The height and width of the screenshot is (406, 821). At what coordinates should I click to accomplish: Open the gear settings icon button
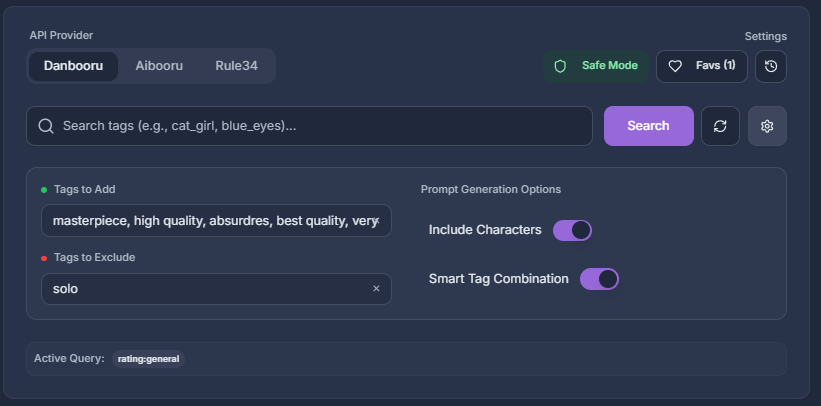point(767,126)
